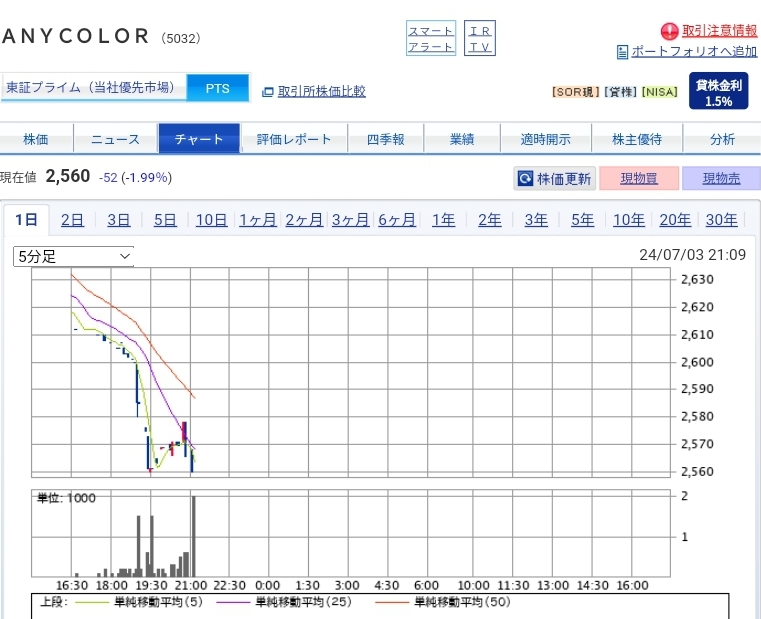Open the 適時開示 tab
Viewport: 761px width, 619px height.
[546, 139]
